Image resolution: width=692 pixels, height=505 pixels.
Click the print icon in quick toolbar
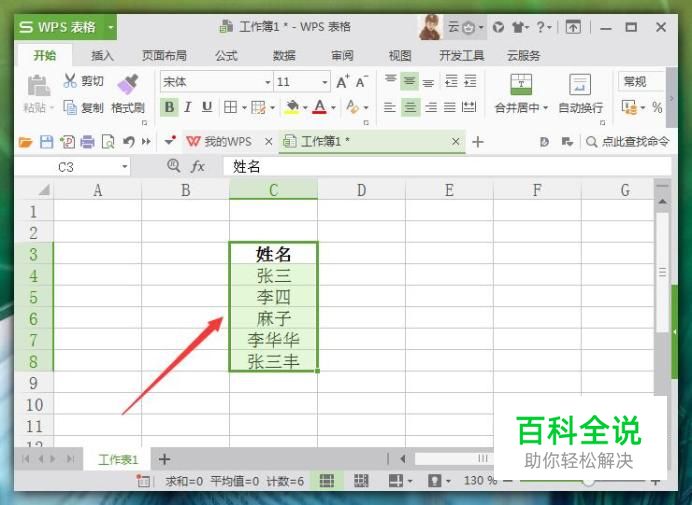point(87,142)
